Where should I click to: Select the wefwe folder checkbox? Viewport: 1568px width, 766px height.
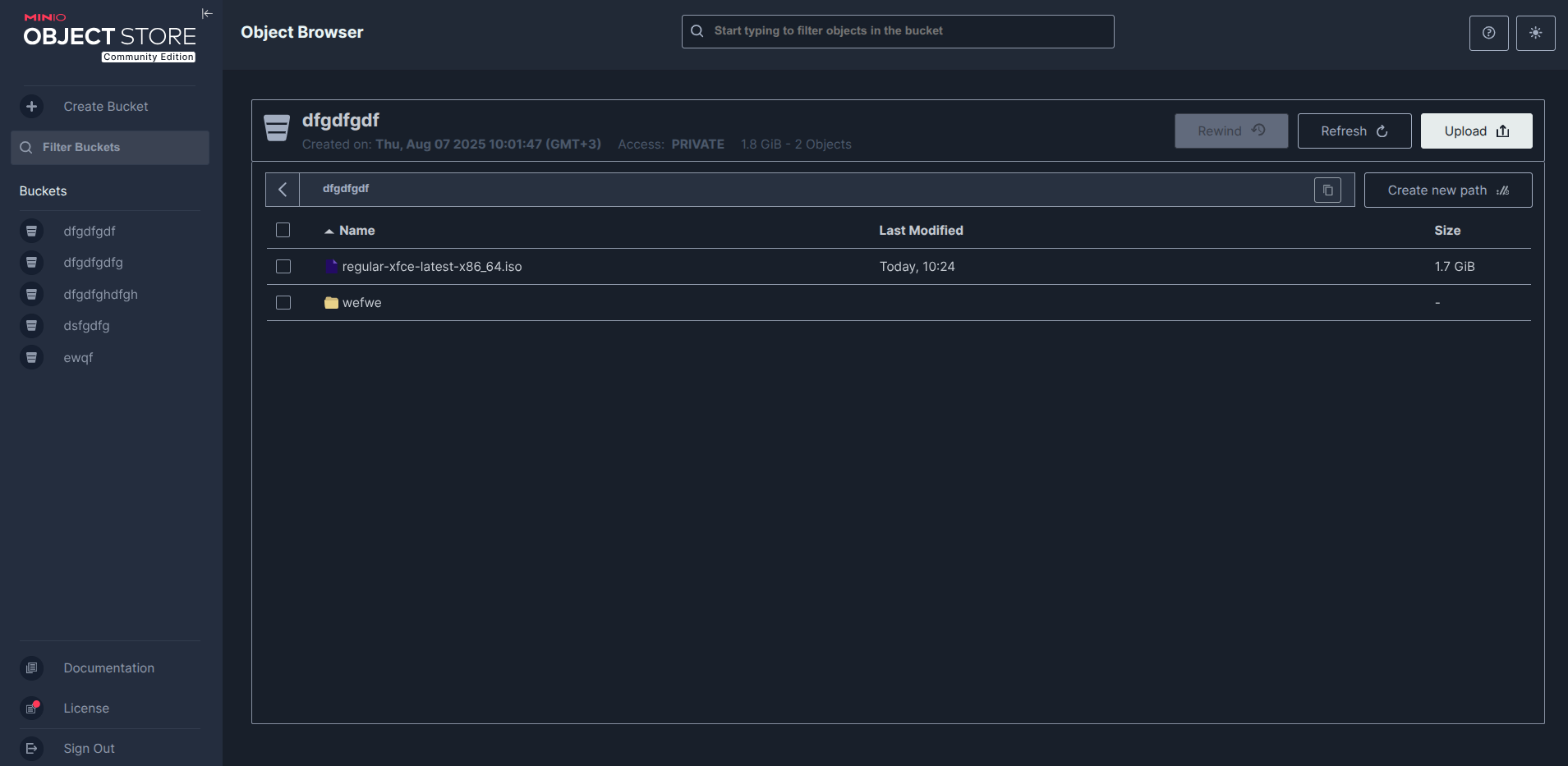[283, 303]
